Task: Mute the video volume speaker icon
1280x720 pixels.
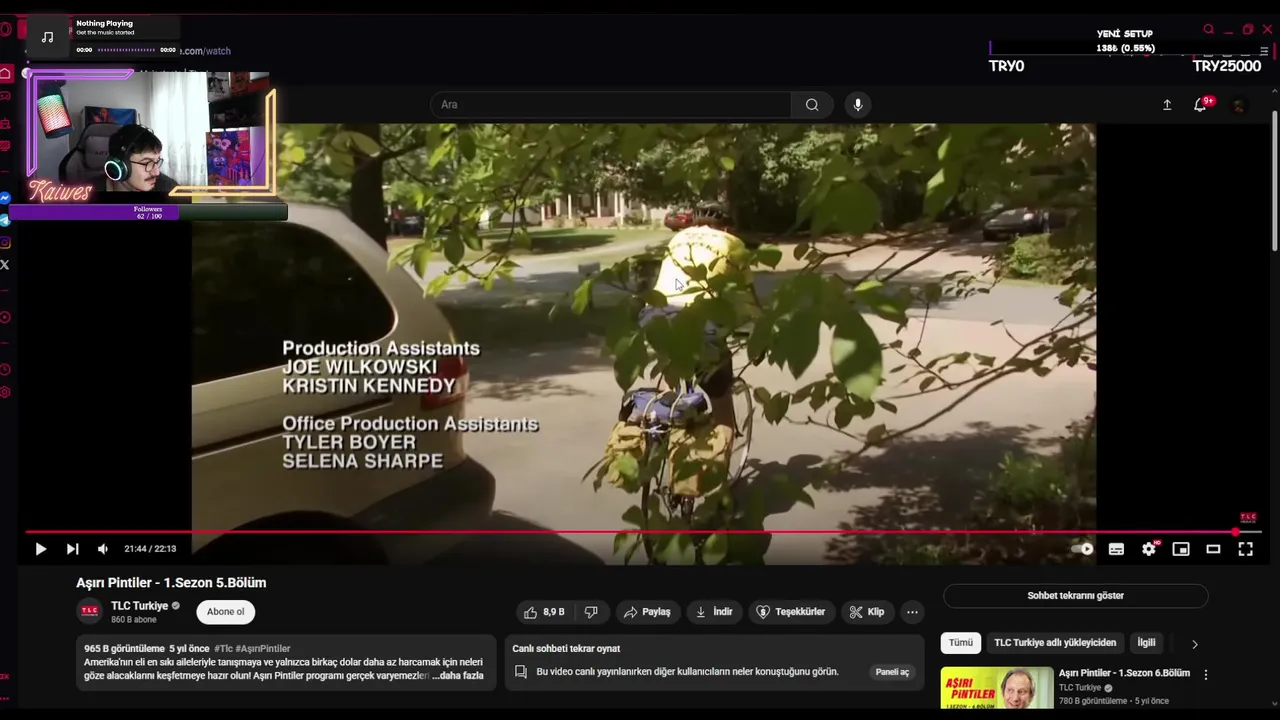Action: pos(103,549)
